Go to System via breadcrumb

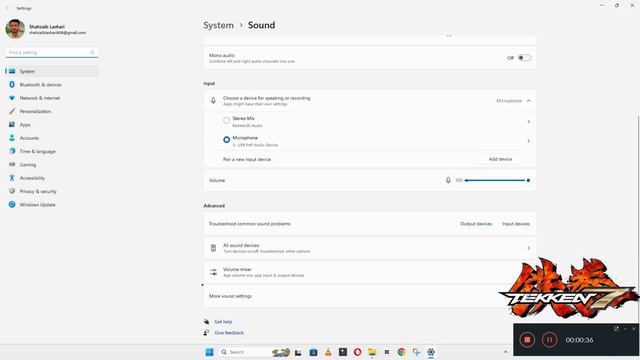[x=218, y=25]
